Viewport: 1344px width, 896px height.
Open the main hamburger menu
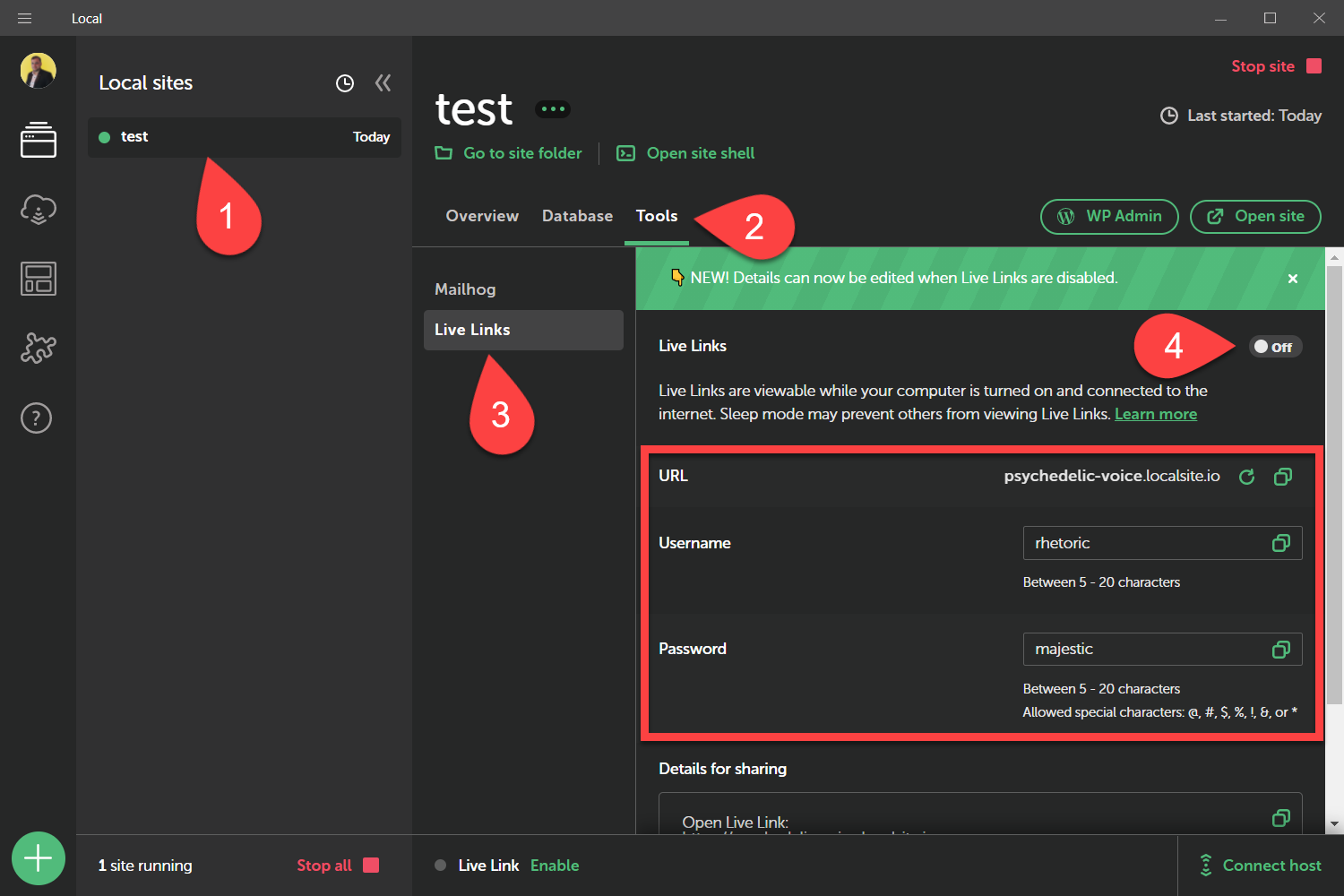point(24,18)
